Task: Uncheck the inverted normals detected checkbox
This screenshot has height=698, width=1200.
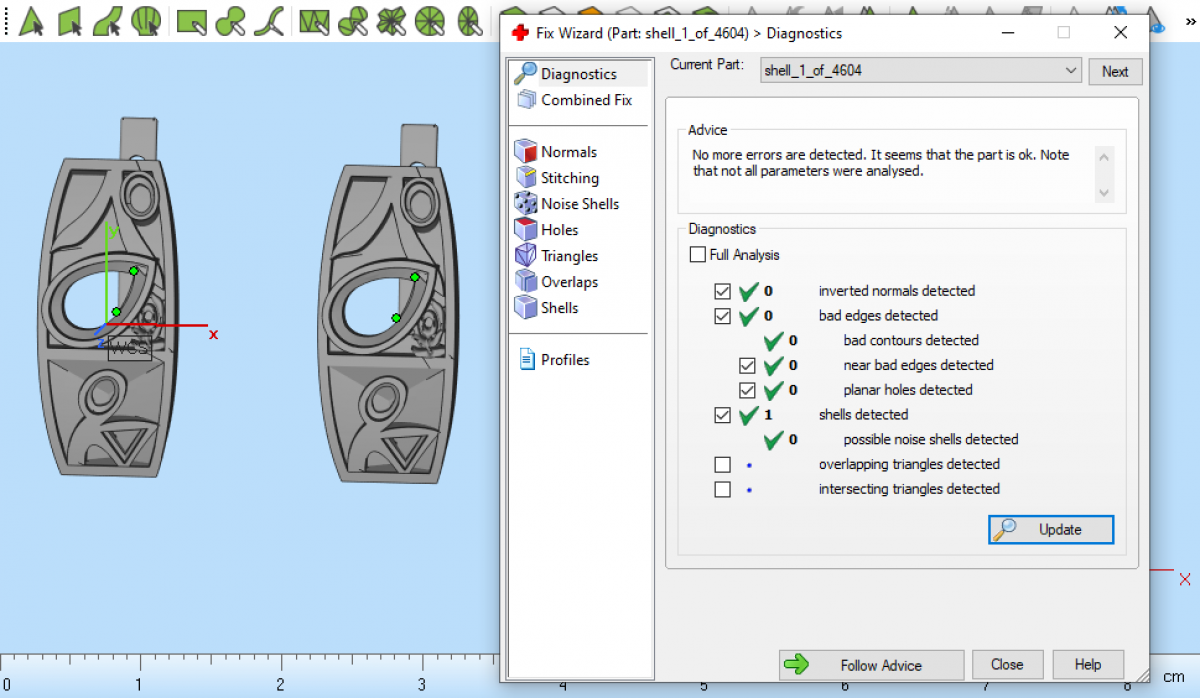Action: coord(723,291)
